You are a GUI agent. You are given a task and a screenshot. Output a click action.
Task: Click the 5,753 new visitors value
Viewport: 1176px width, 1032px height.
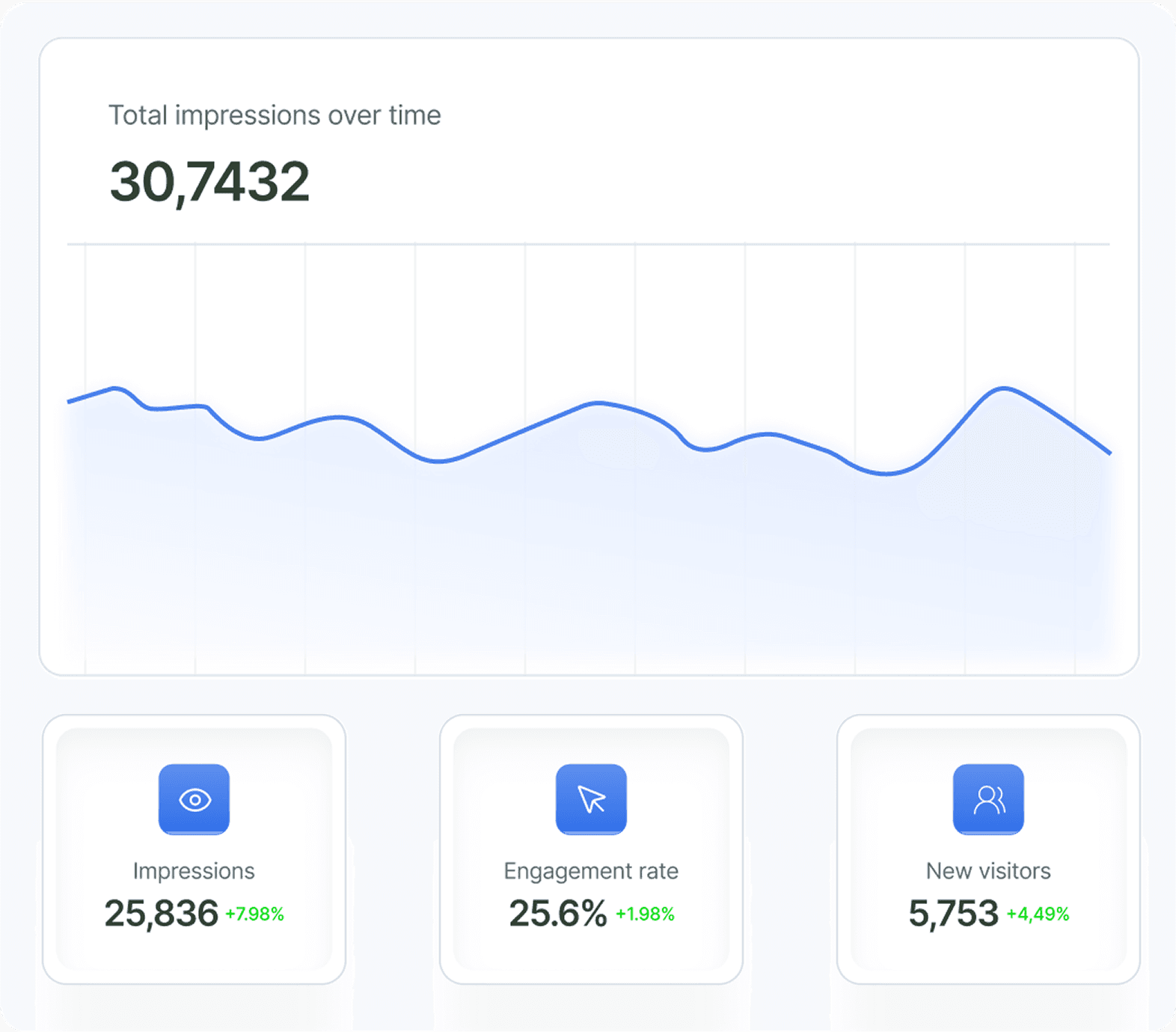(x=954, y=914)
